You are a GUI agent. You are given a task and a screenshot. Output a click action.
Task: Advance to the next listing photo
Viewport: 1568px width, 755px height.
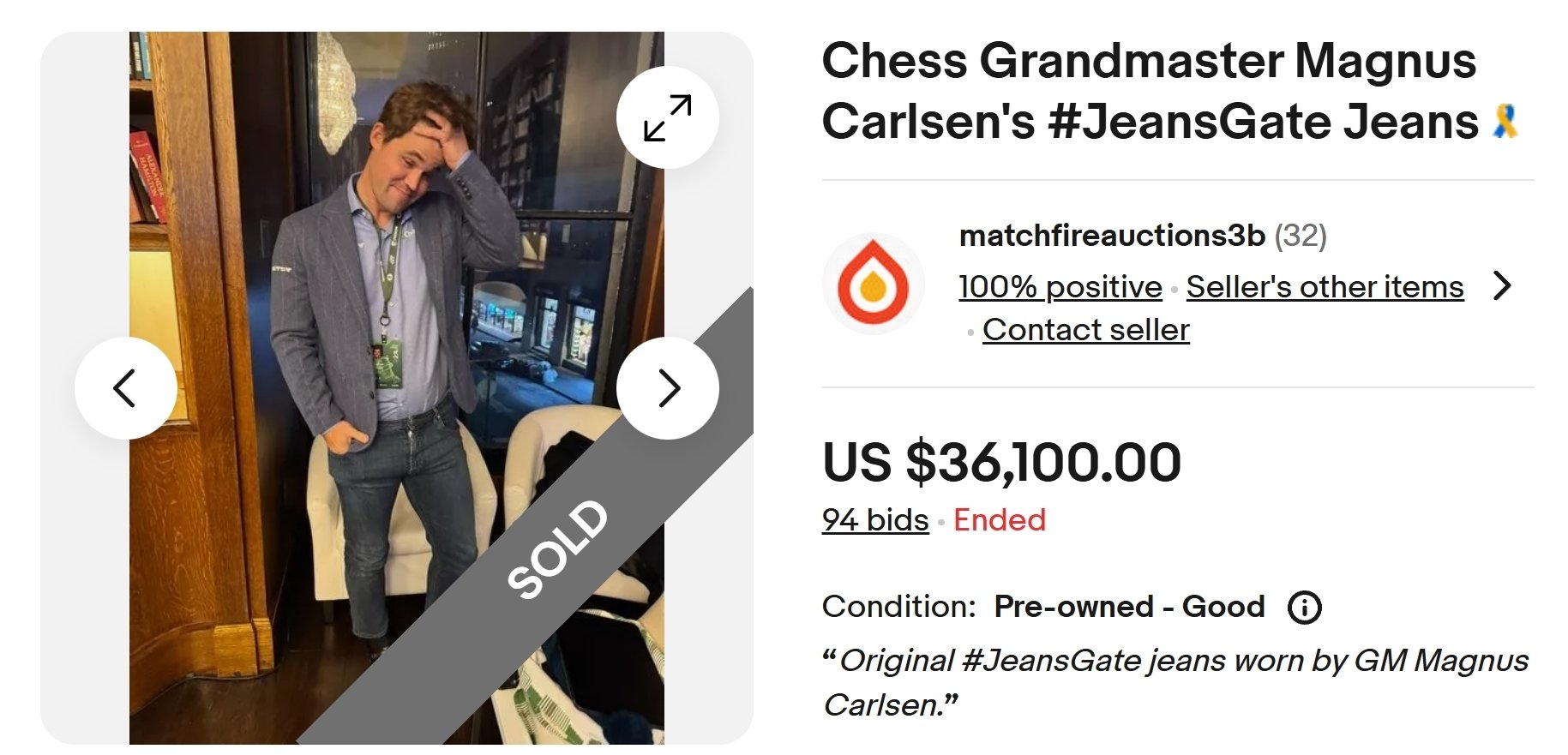pos(667,388)
